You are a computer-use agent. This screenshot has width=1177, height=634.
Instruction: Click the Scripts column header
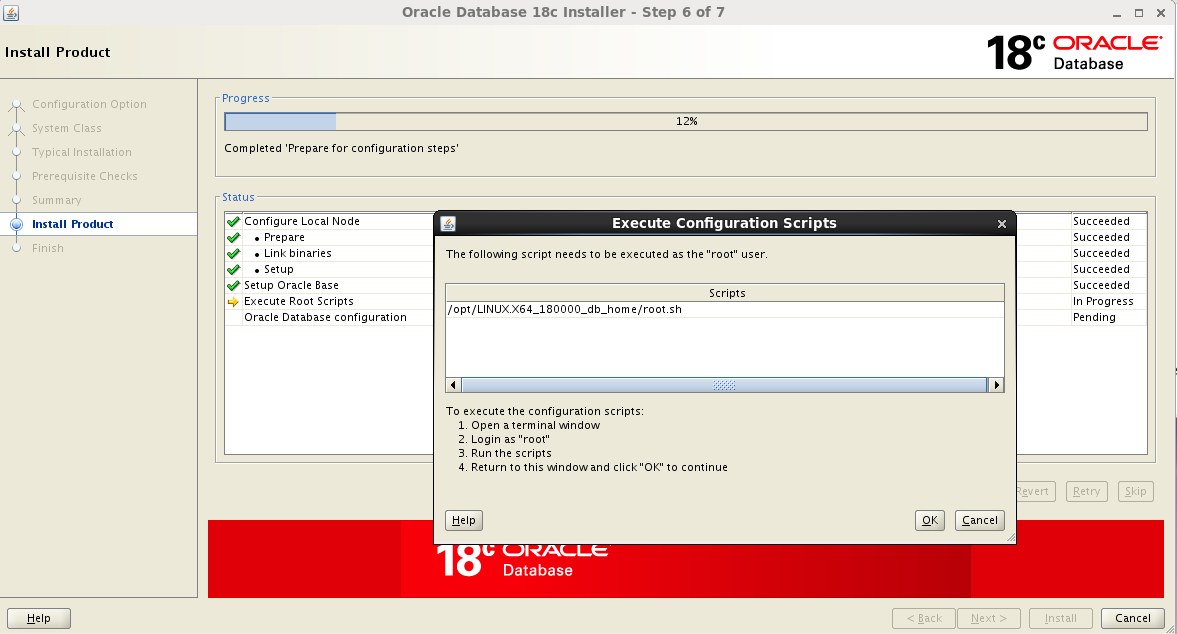tap(724, 293)
